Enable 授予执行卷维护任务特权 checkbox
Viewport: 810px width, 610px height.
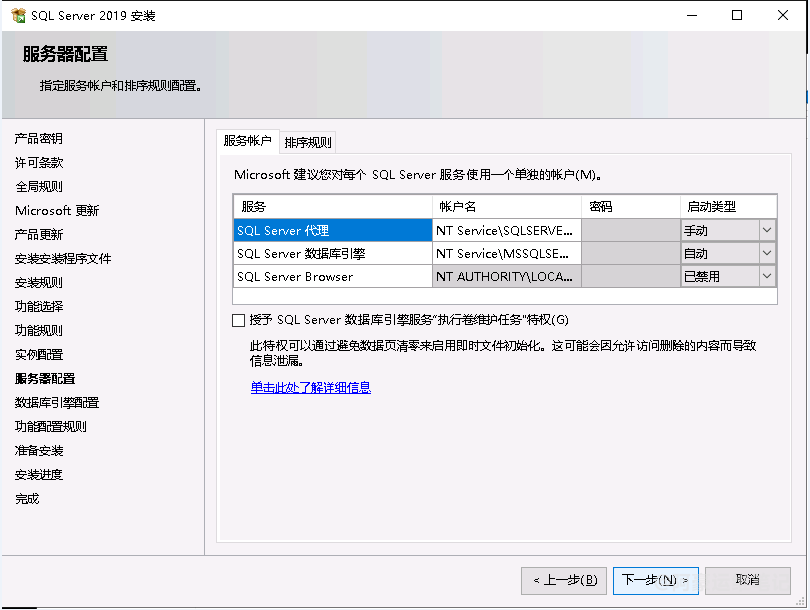(238, 320)
